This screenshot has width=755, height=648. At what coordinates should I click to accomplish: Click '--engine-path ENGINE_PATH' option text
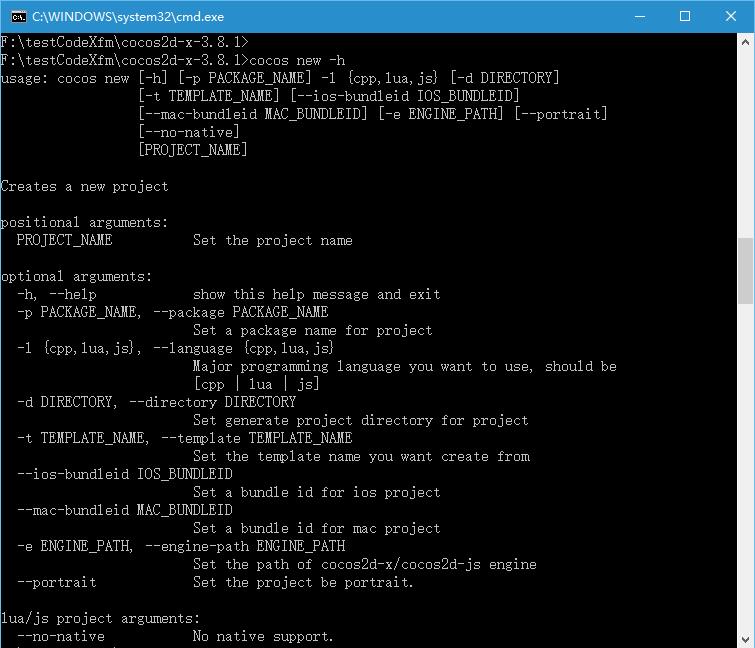[x=245, y=546]
